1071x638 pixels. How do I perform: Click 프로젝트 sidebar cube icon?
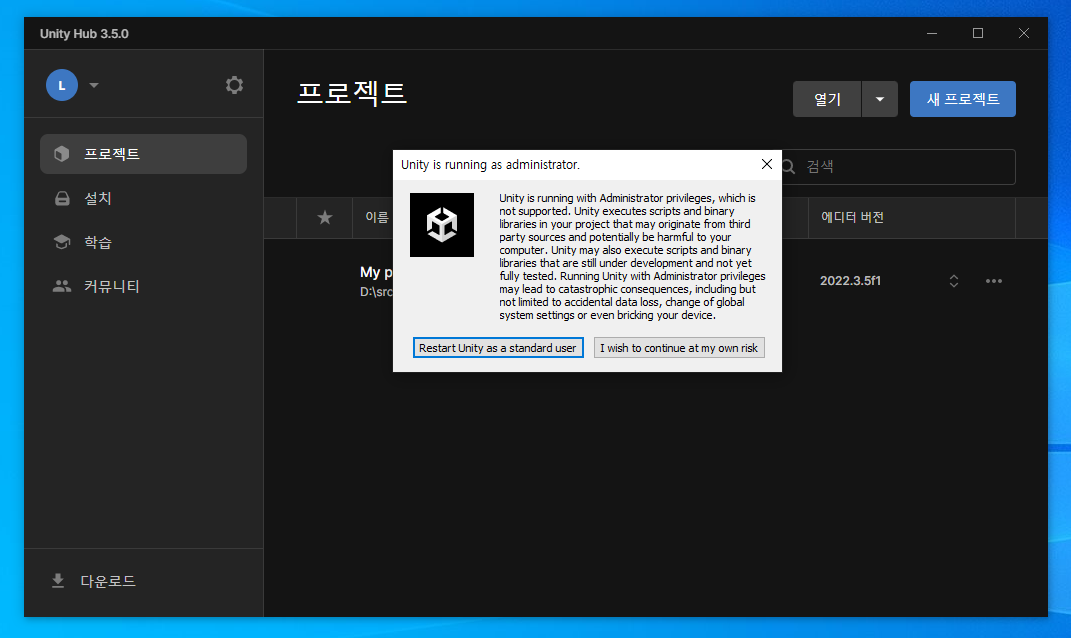click(61, 154)
